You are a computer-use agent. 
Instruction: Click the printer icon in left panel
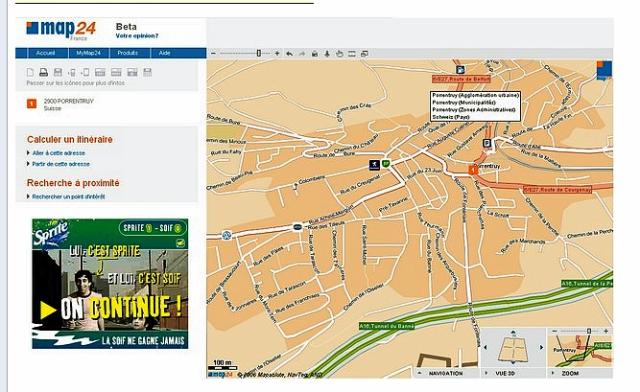pos(44,72)
